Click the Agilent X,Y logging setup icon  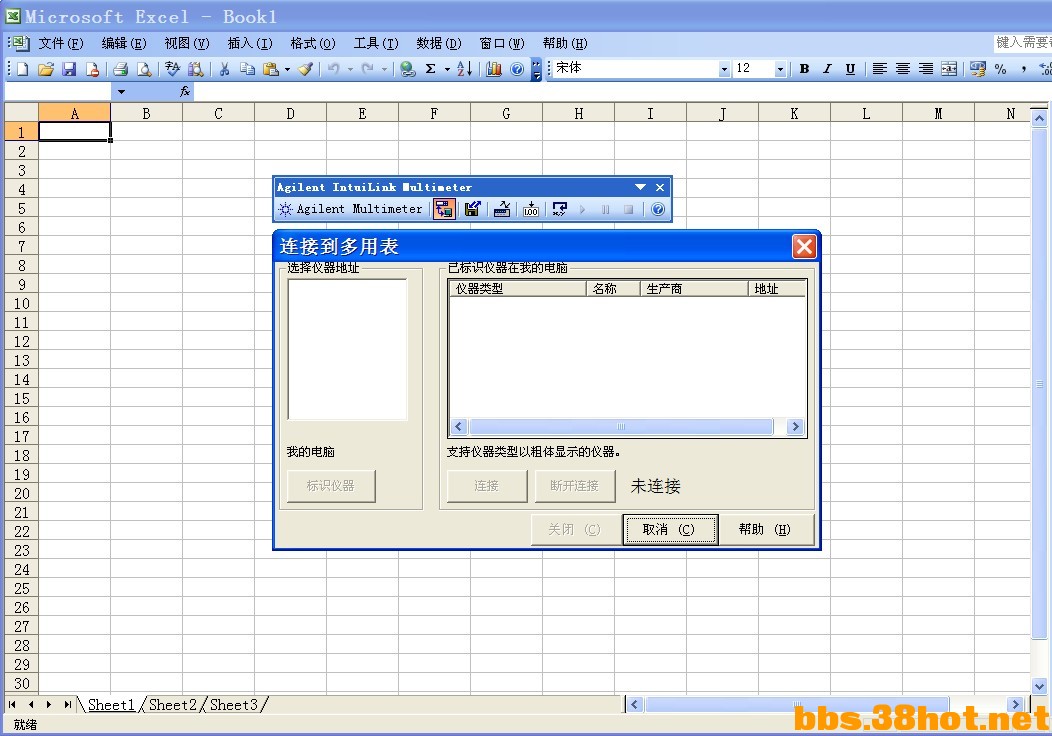(x=560, y=209)
